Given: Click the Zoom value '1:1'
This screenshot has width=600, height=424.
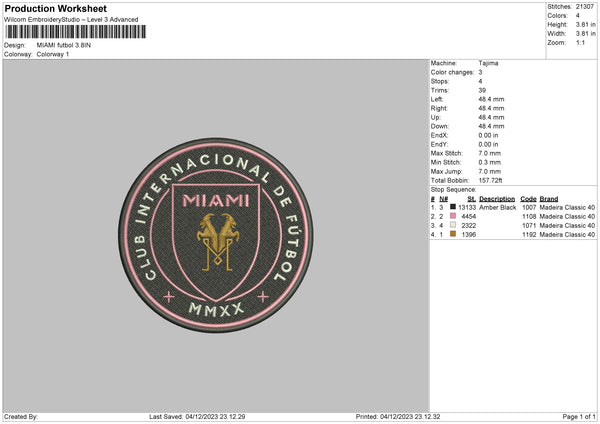Looking at the screenshot, I should pos(580,42).
